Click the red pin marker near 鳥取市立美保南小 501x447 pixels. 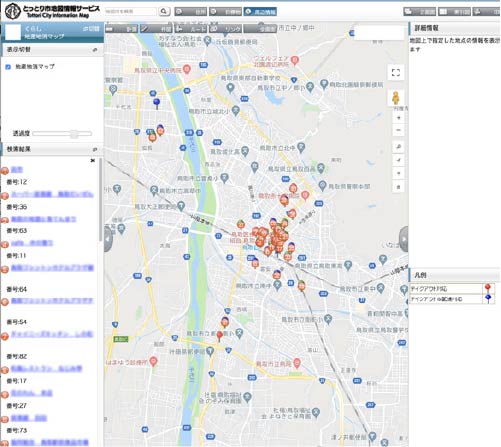coord(219,336)
